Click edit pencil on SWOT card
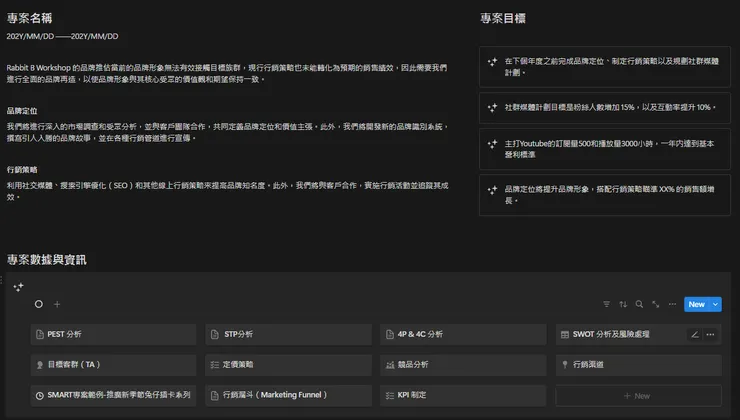The height and width of the screenshot is (420, 740). coord(695,335)
